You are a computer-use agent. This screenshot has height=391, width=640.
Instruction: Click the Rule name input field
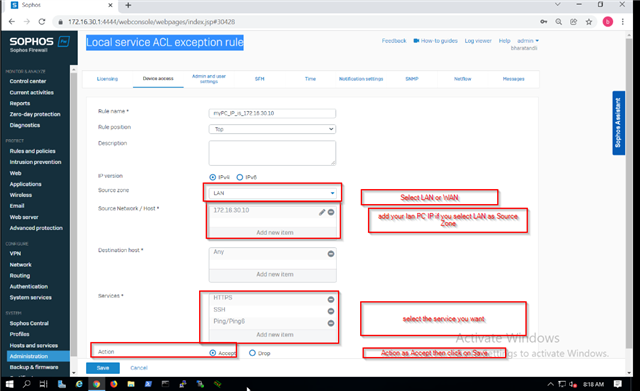coord(272,113)
